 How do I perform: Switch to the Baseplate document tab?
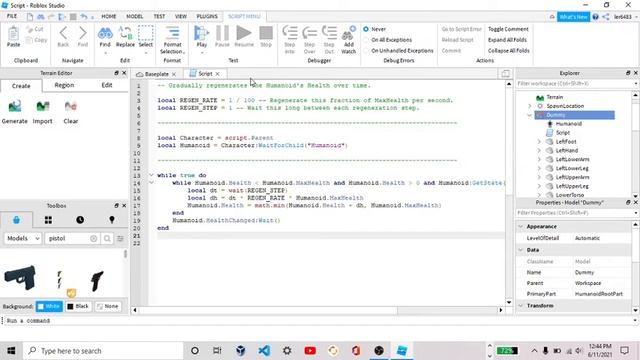[x=157, y=74]
